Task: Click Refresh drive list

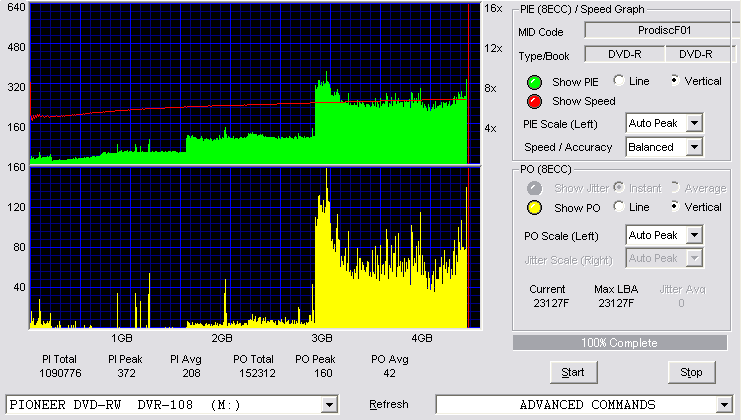Action: point(389,404)
